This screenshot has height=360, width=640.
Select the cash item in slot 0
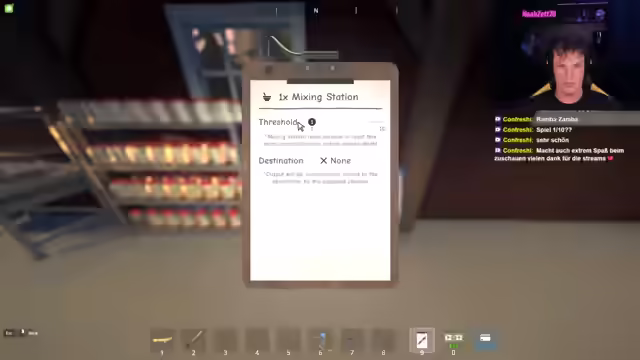[453, 340]
